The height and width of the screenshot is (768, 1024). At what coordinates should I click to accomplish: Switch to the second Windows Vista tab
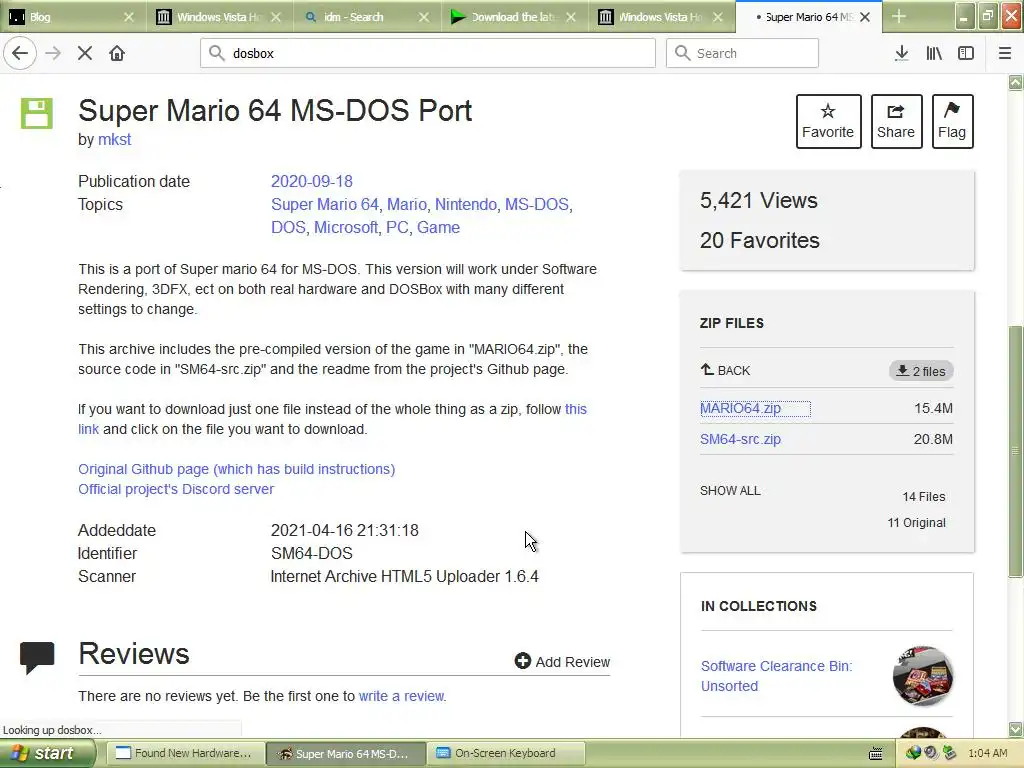pos(660,17)
